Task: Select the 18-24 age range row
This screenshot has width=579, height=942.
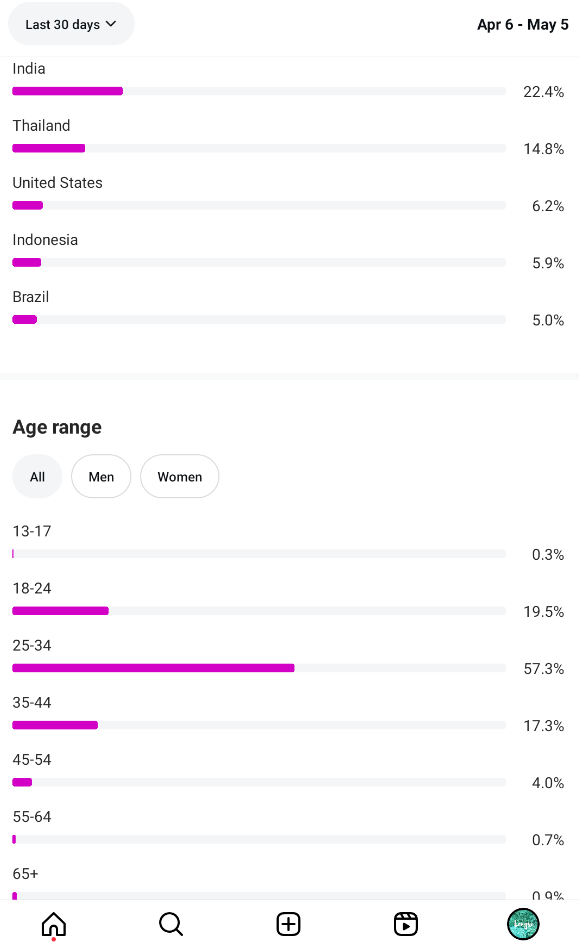Action: point(288,600)
